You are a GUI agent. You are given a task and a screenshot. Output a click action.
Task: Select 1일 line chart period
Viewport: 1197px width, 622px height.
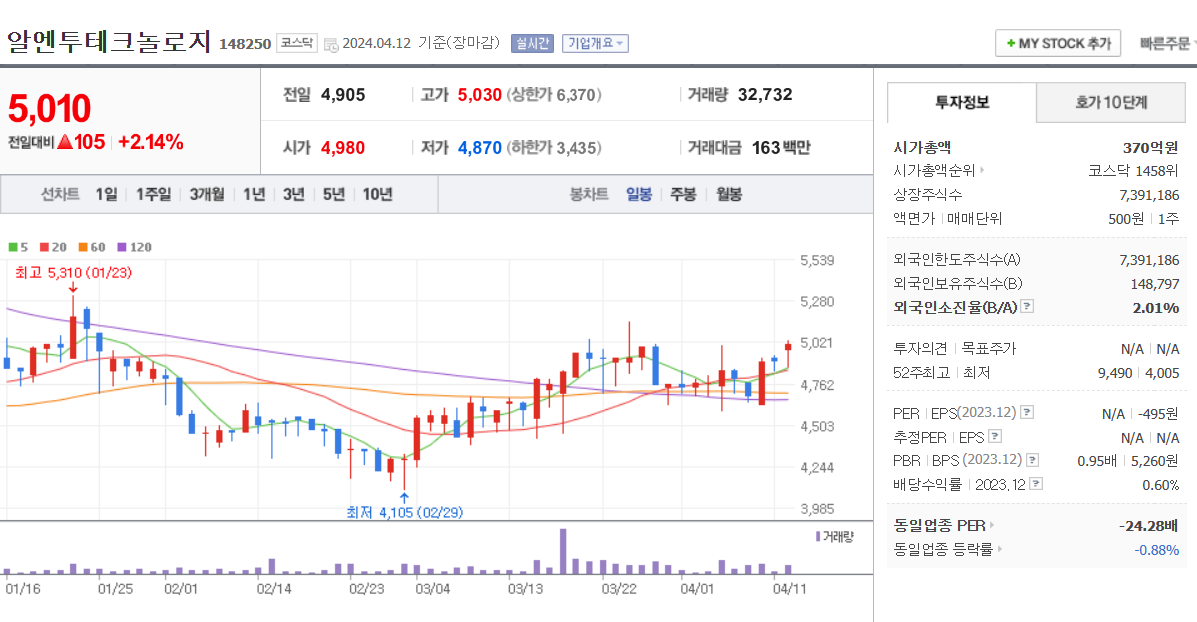click(106, 195)
